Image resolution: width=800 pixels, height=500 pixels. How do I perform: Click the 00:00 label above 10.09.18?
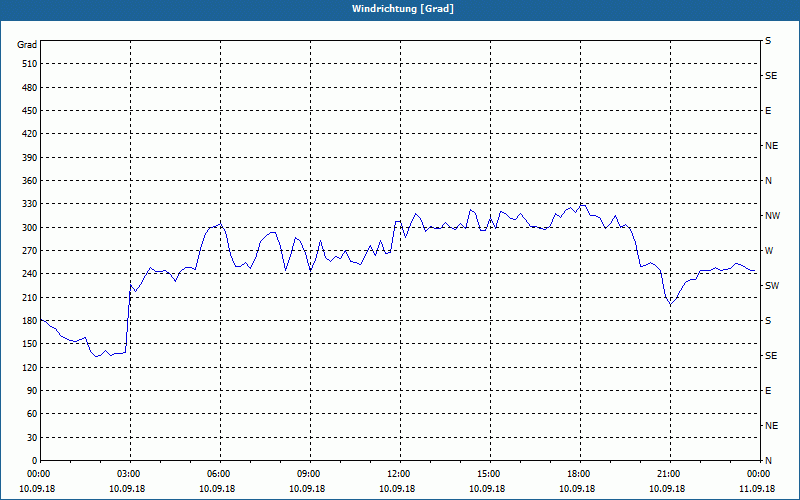click(41, 474)
